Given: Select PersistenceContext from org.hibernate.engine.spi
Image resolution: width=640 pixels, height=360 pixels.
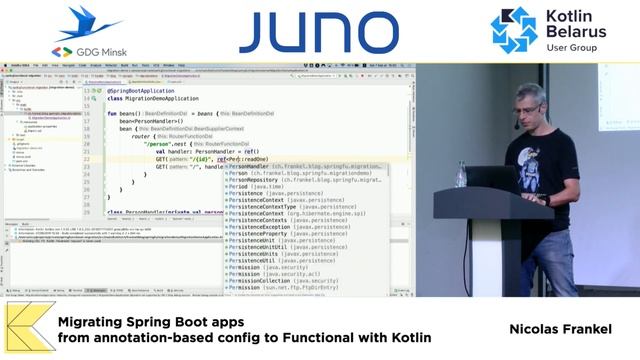Looking at the screenshot, I should pyautogui.click(x=305, y=213).
